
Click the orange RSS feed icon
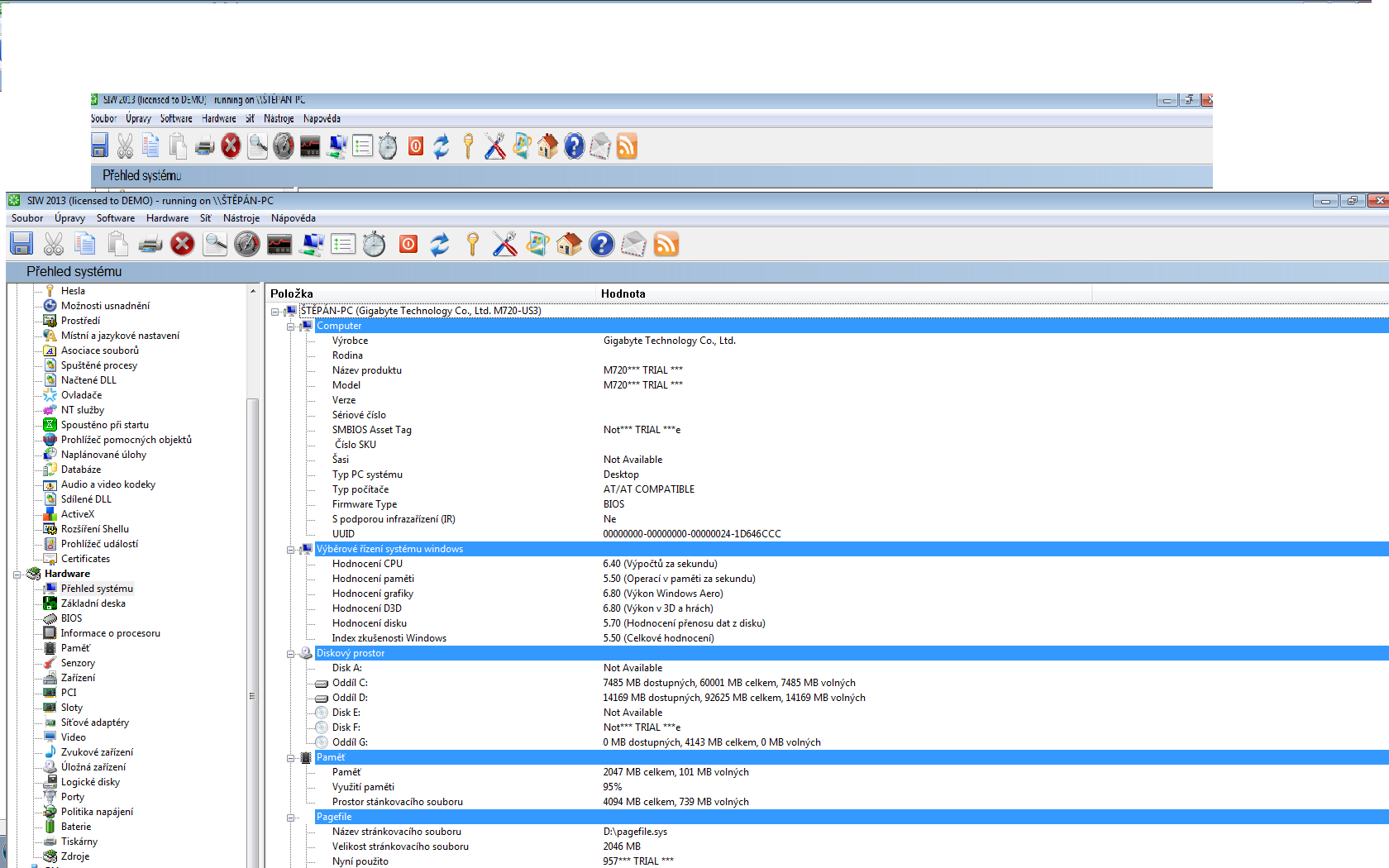tap(666, 244)
